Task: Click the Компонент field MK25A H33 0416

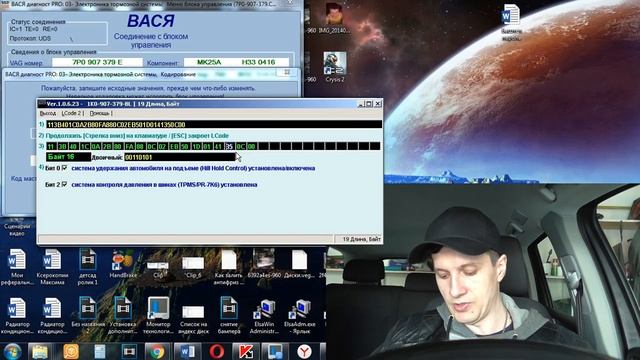Action: pyautogui.click(x=236, y=62)
